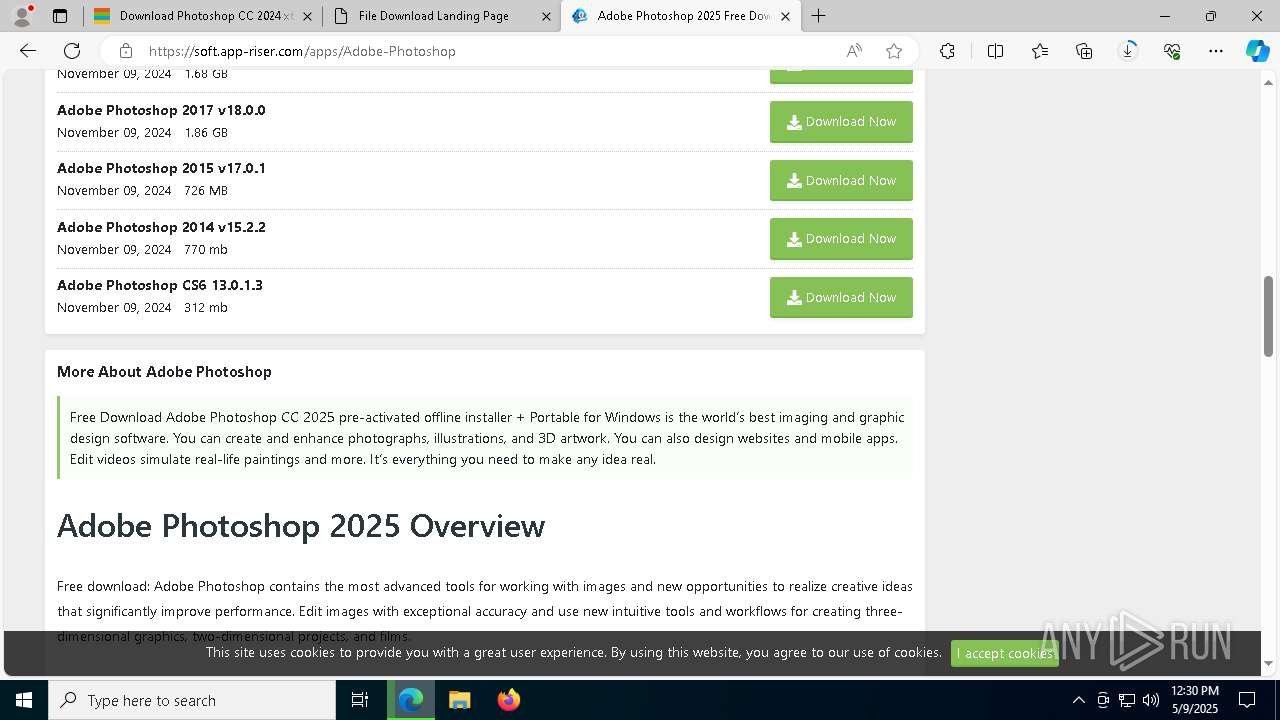
Task: Open Settings and more ellipsis menu
Action: point(1216,51)
